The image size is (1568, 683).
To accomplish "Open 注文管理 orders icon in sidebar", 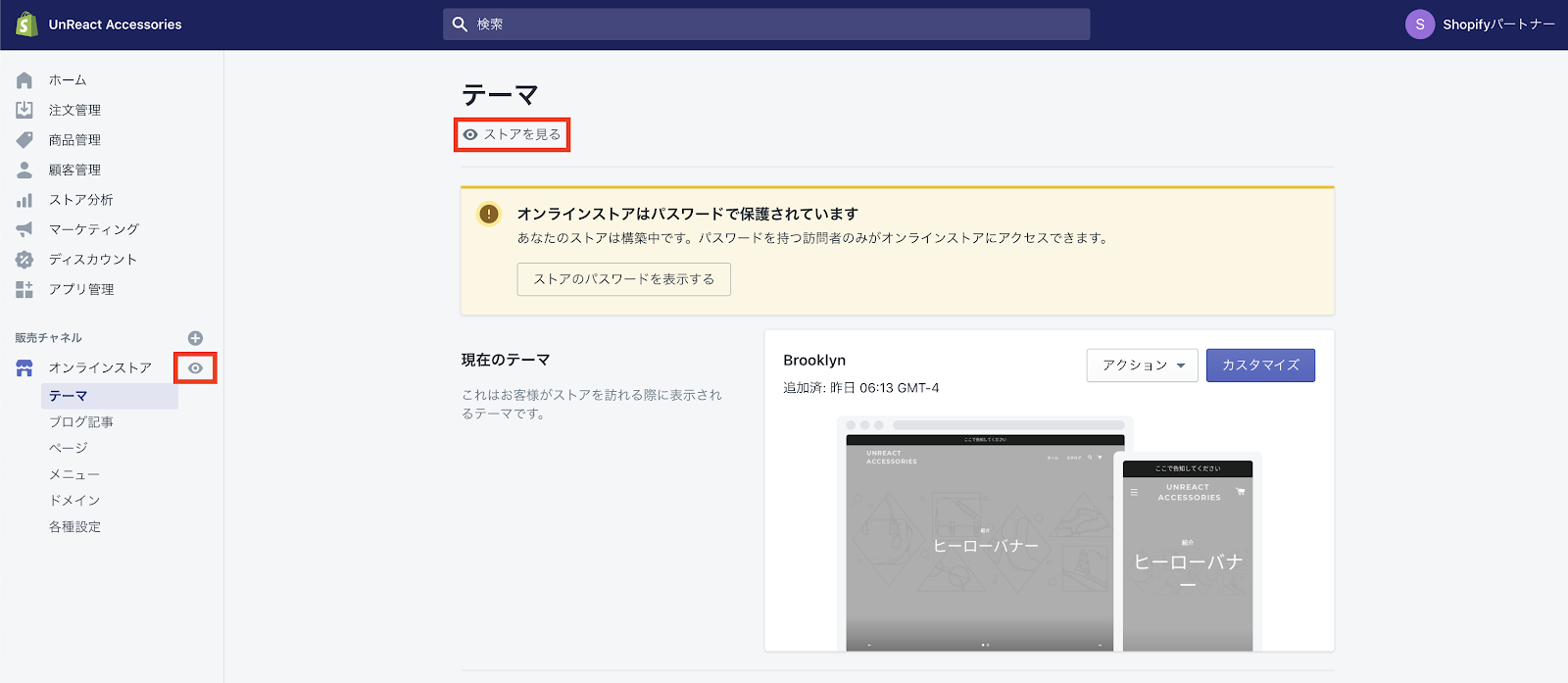I will coord(24,110).
